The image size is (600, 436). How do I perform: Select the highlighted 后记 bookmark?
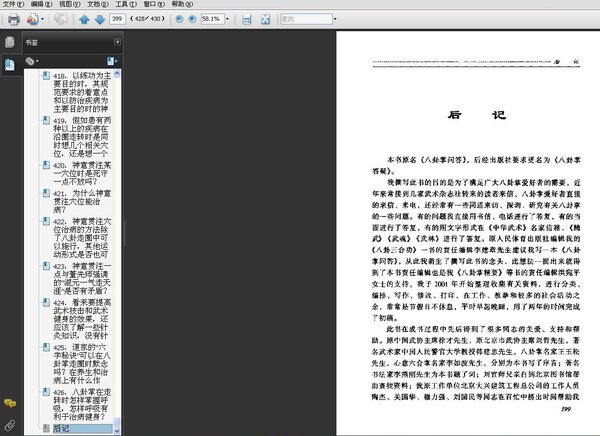[x=82, y=428]
